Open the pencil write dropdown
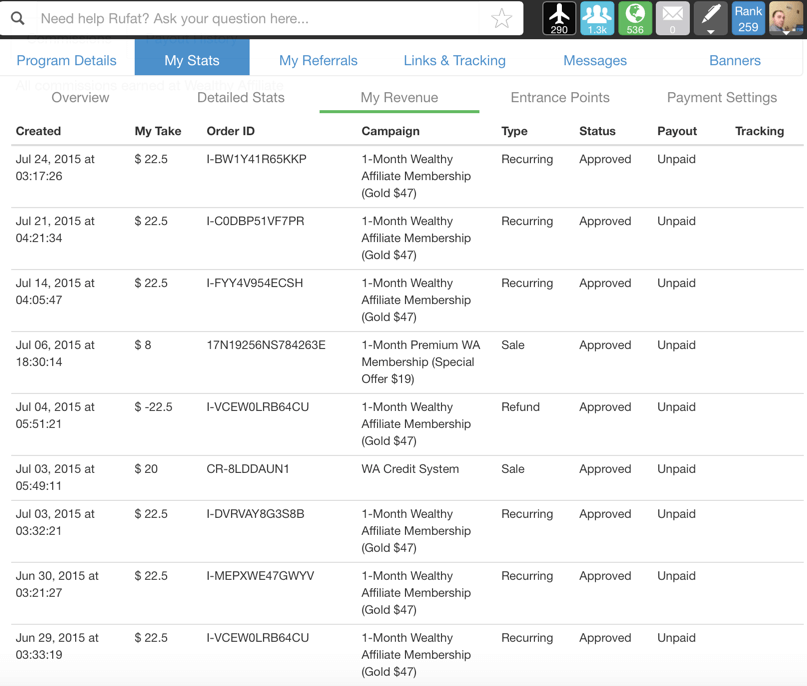Image resolution: width=807 pixels, height=686 pixels. tap(710, 19)
